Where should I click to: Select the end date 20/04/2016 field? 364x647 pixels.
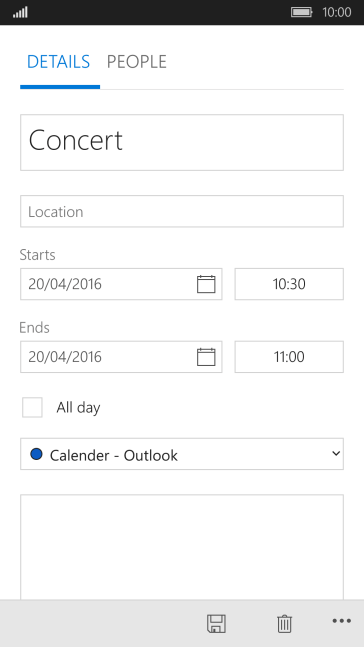(121, 357)
